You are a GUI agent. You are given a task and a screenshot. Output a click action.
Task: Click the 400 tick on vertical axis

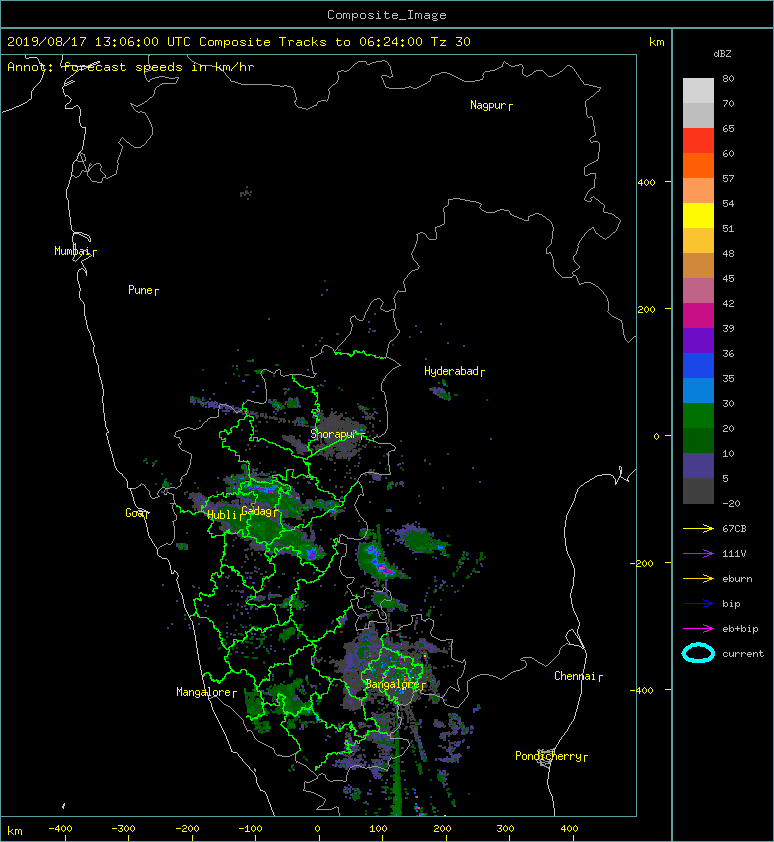click(x=647, y=183)
